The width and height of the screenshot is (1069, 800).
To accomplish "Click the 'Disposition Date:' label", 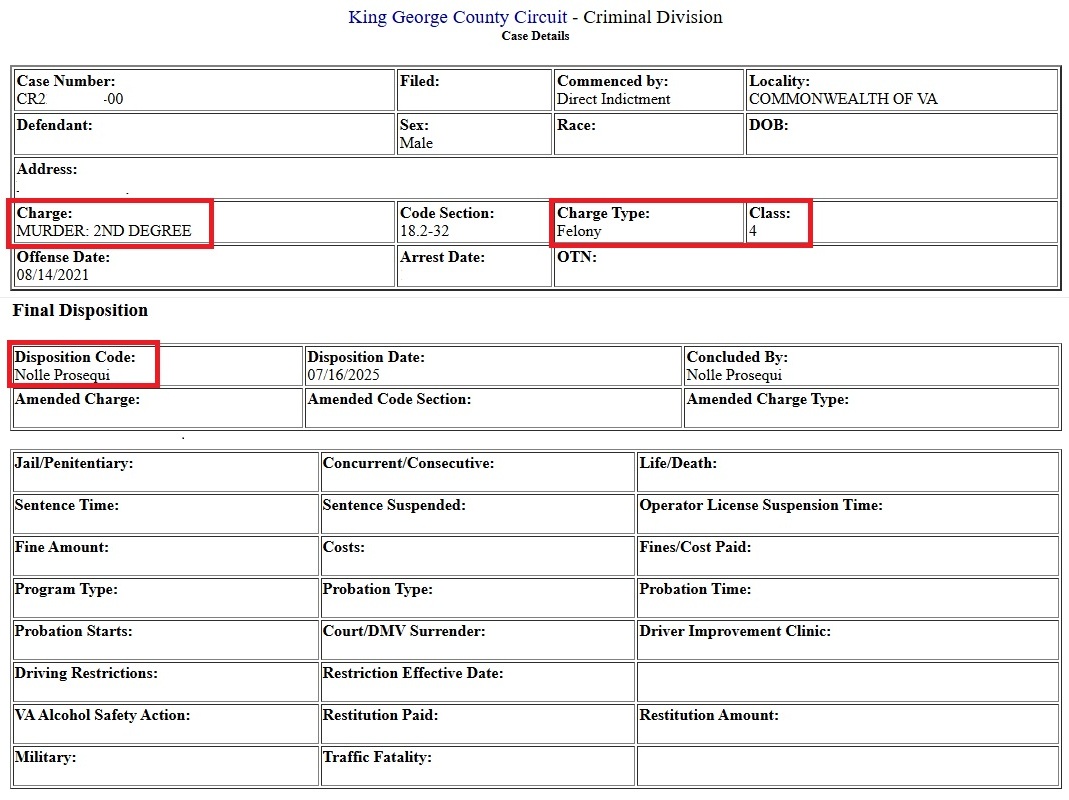I will click(365, 357).
